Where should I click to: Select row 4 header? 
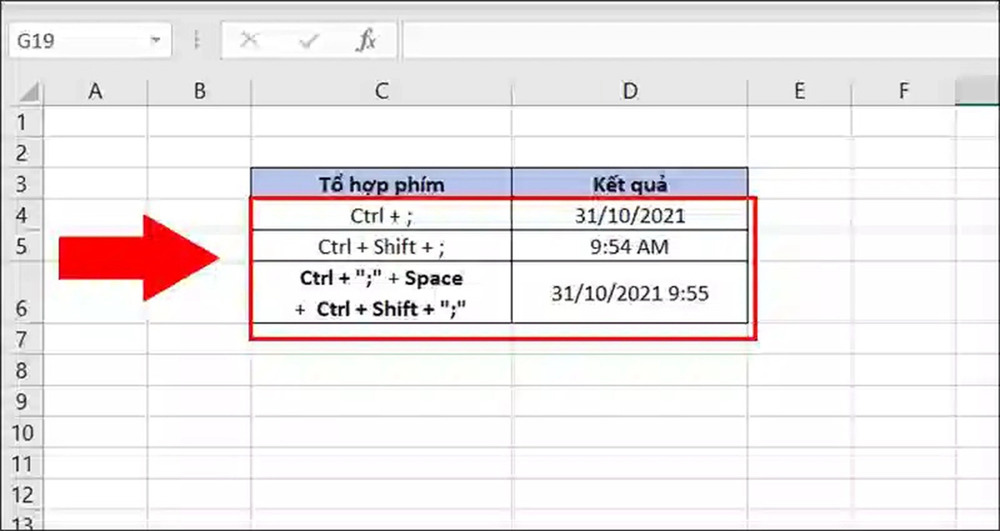[x=22, y=214]
